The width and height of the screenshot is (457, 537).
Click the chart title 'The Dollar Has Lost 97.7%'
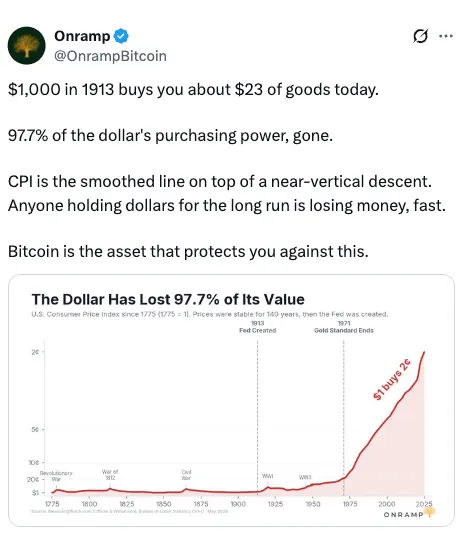click(168, 299)
